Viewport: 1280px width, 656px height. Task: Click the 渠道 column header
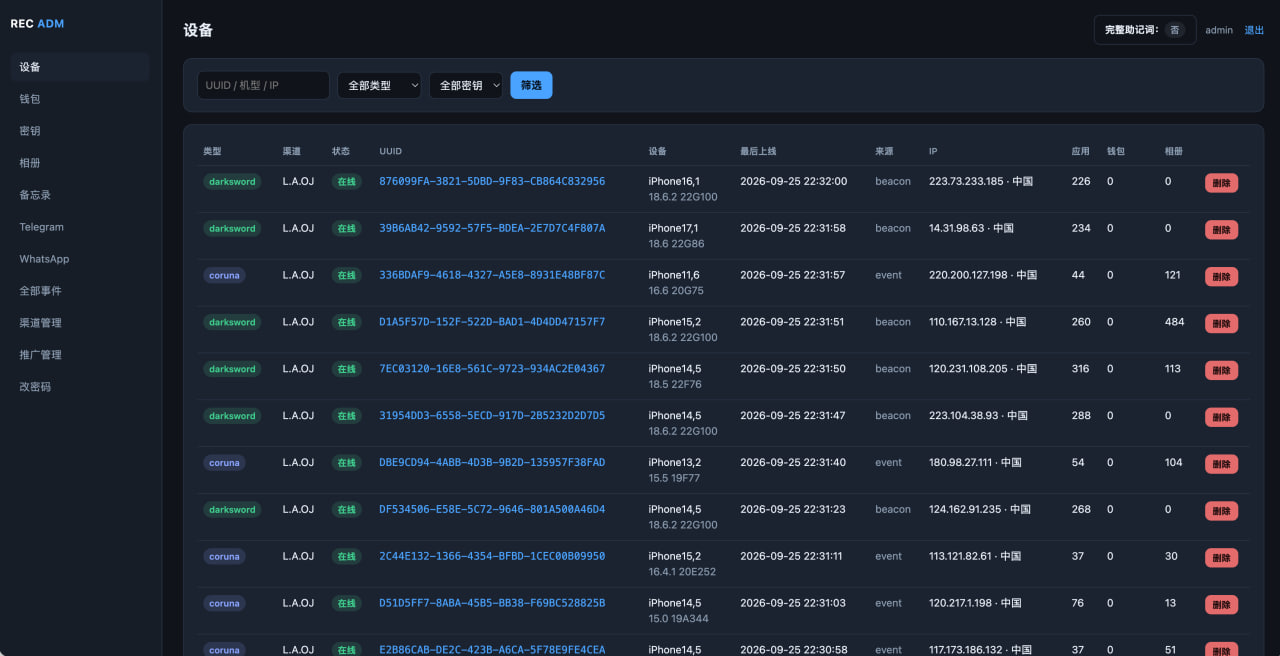coord(292,151)
